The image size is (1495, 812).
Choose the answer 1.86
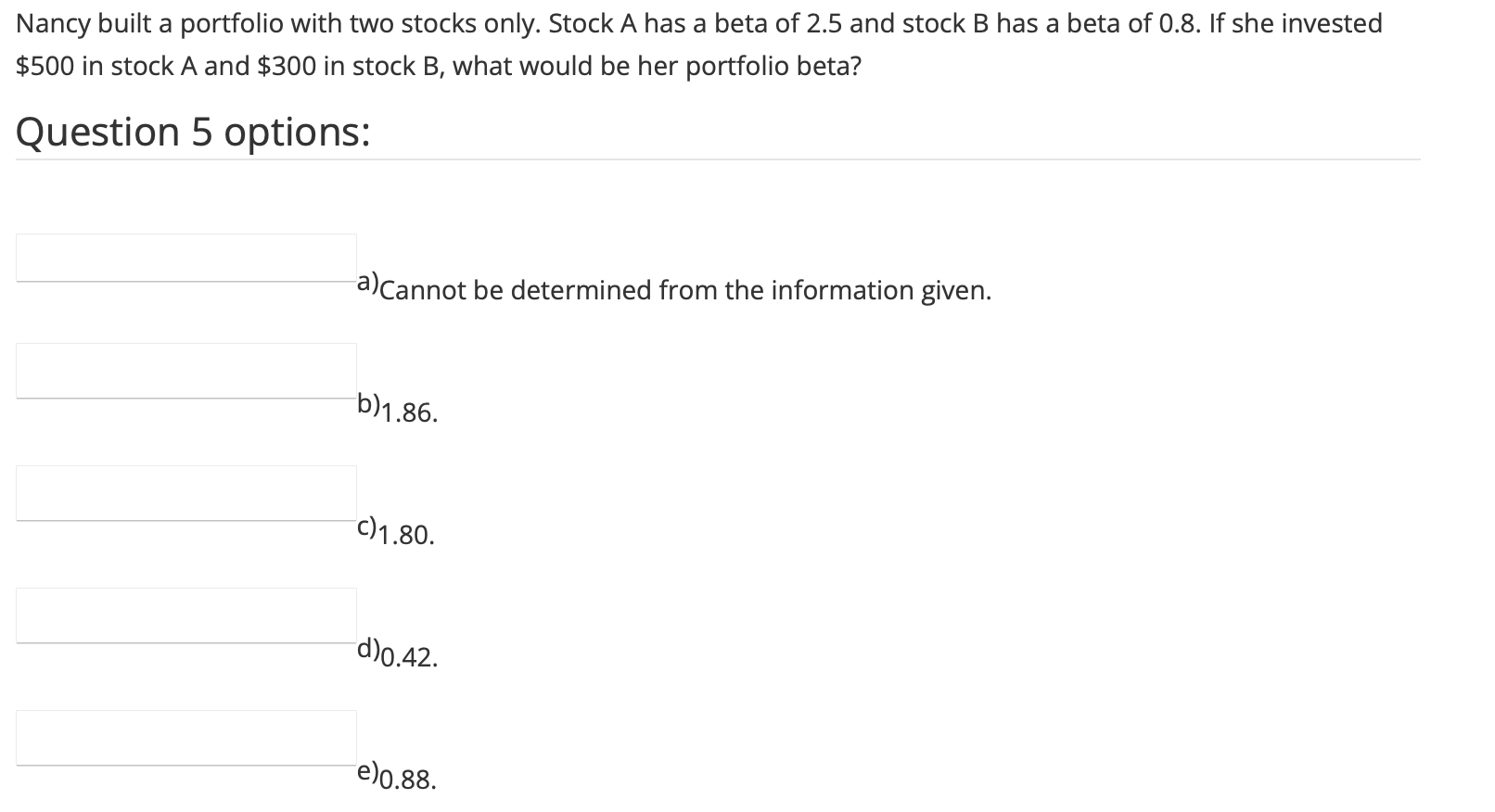tap(406, 412)
